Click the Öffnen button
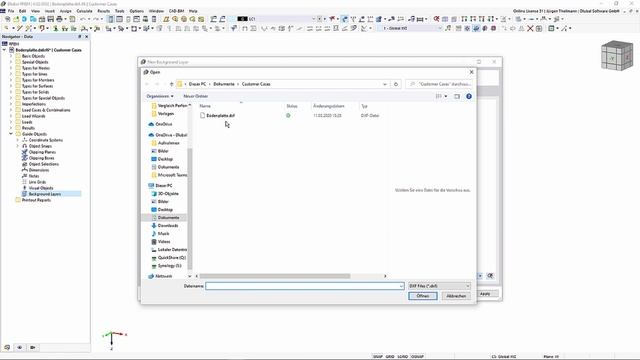The image size is (640, 360). tap(423, 296)
